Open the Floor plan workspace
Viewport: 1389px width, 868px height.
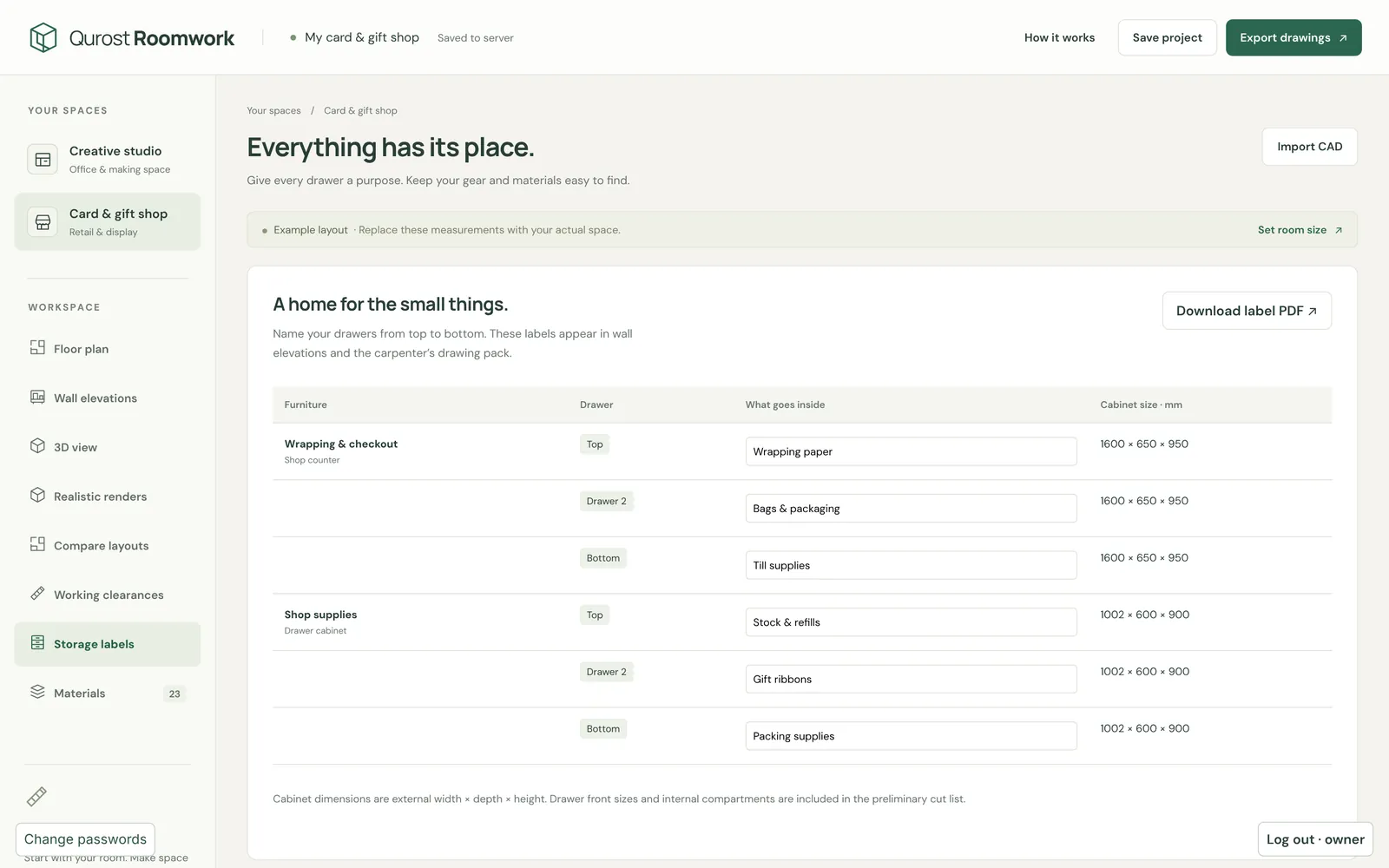108,349
